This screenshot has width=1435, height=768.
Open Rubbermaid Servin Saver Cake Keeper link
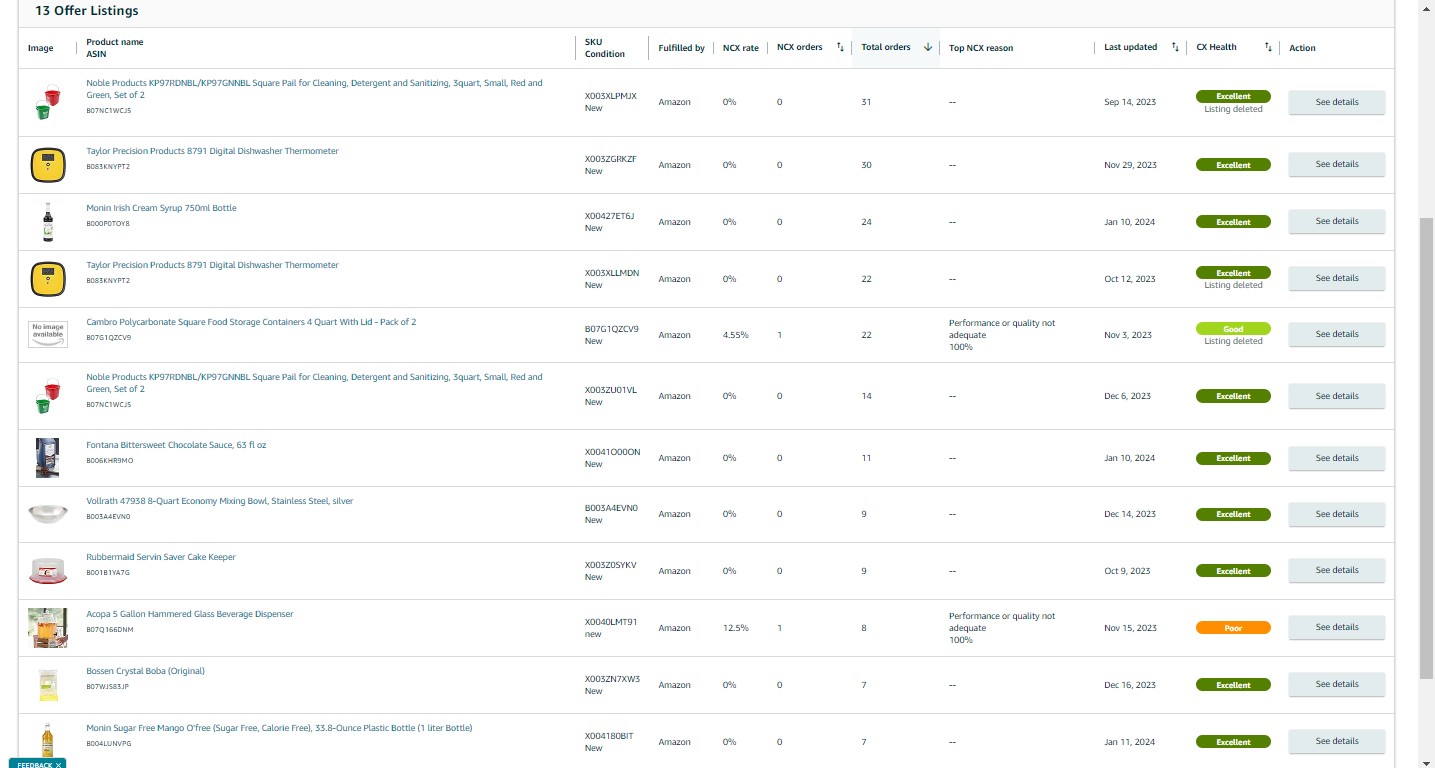pos(161,557)
